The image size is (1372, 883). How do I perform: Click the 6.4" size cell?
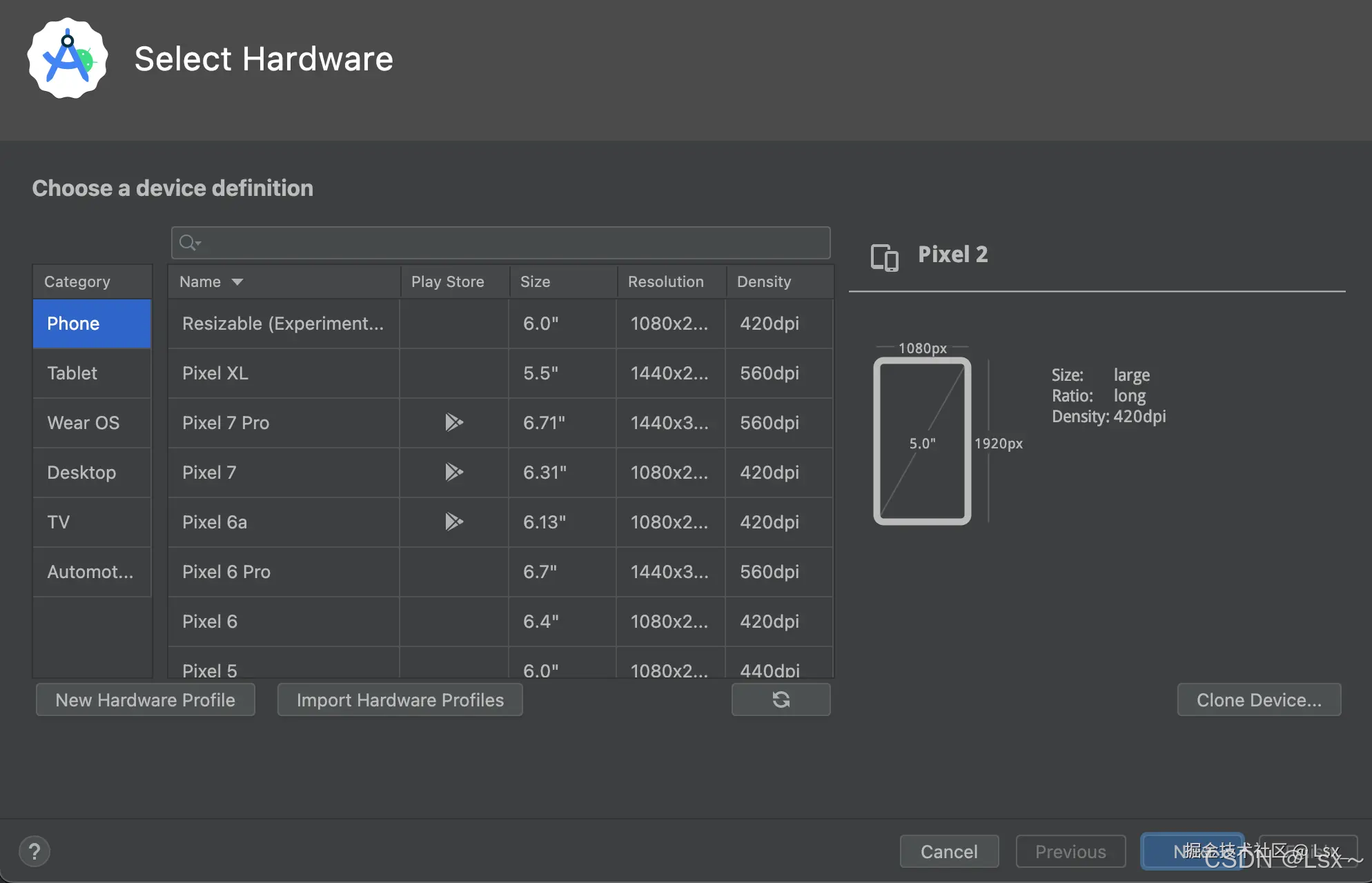[x=562, y=622]
